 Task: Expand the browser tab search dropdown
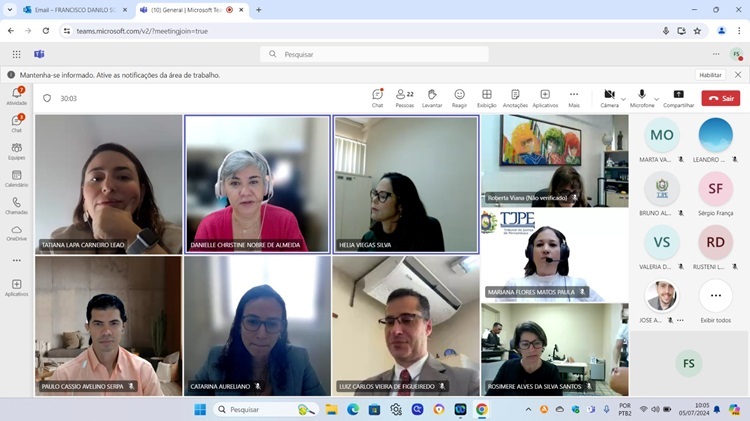(10, 10)
